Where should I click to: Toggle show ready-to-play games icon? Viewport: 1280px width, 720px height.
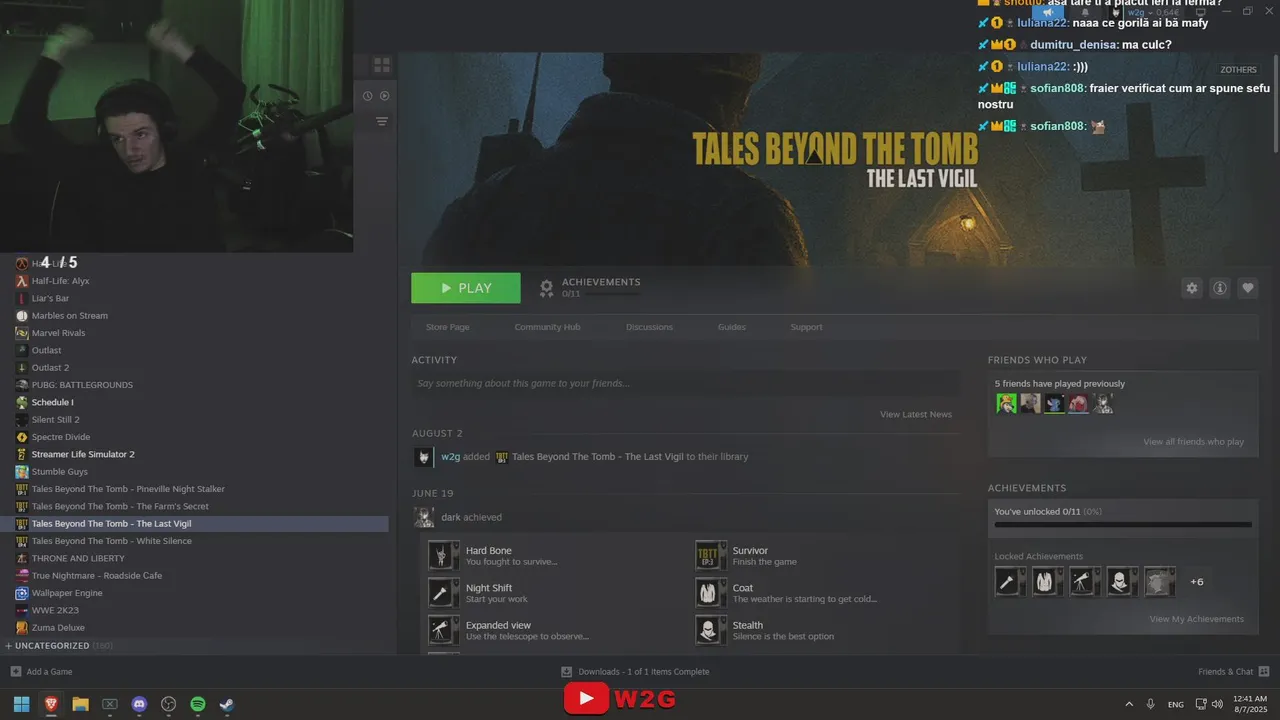click(384, 96)
